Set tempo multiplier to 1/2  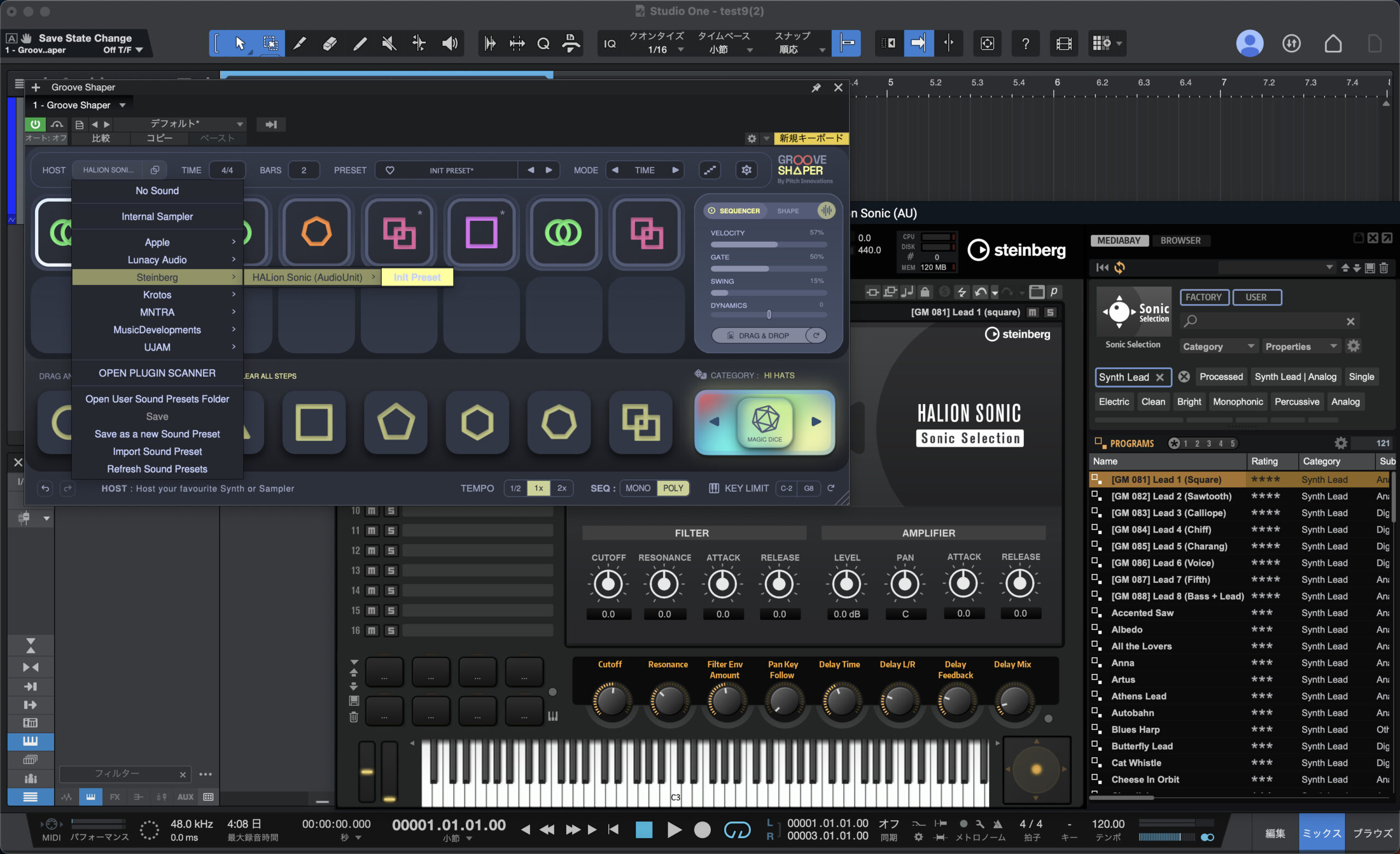coord(515,488)
